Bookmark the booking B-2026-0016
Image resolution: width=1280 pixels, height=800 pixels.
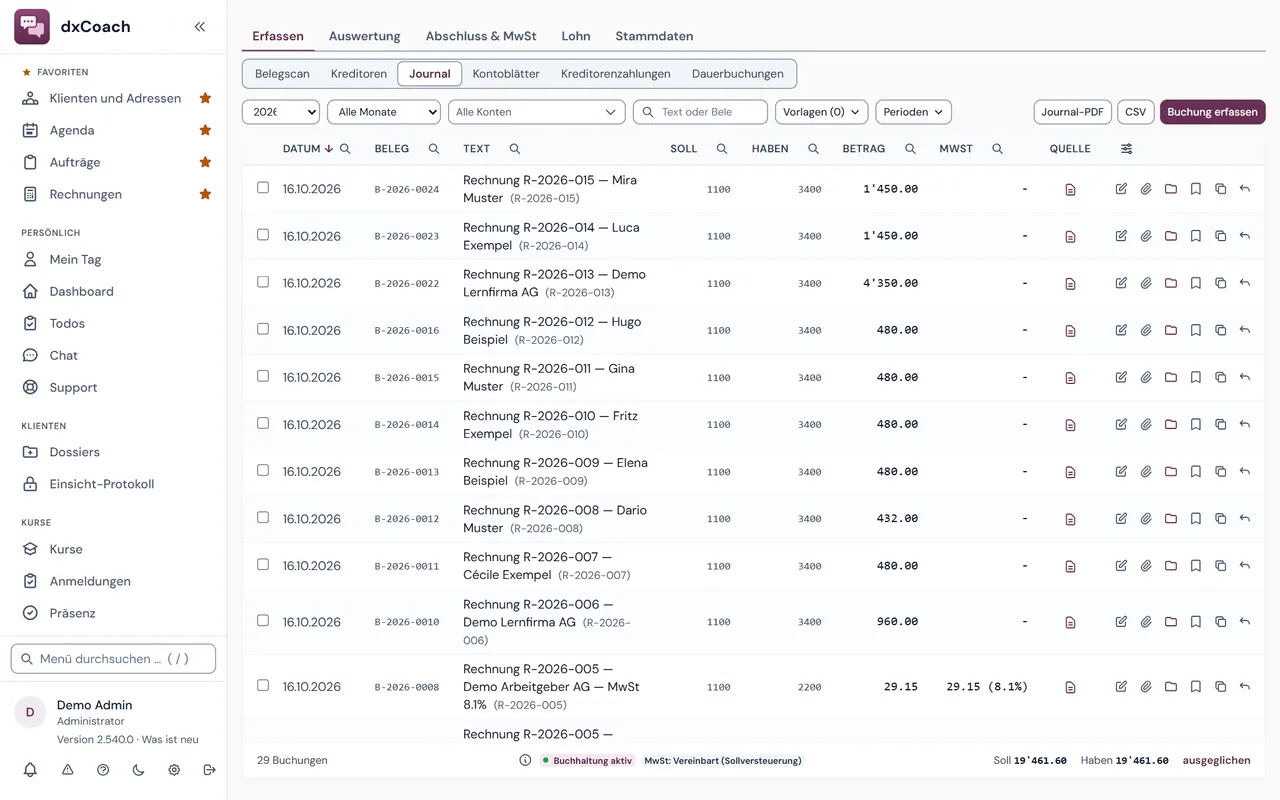(x=1196, y=330)
